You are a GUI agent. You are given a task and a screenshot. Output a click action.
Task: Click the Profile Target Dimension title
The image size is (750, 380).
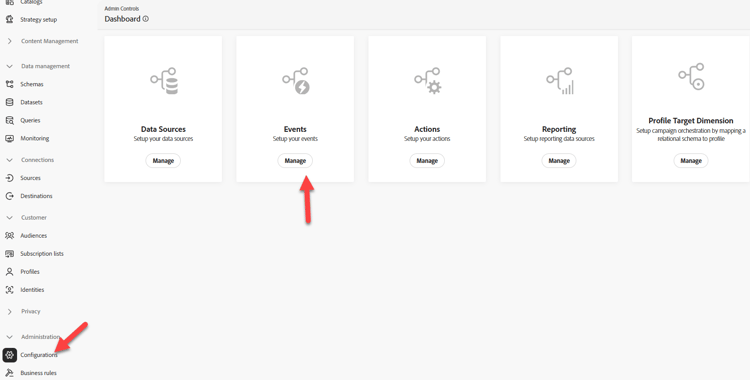click(x=691, y=121)
